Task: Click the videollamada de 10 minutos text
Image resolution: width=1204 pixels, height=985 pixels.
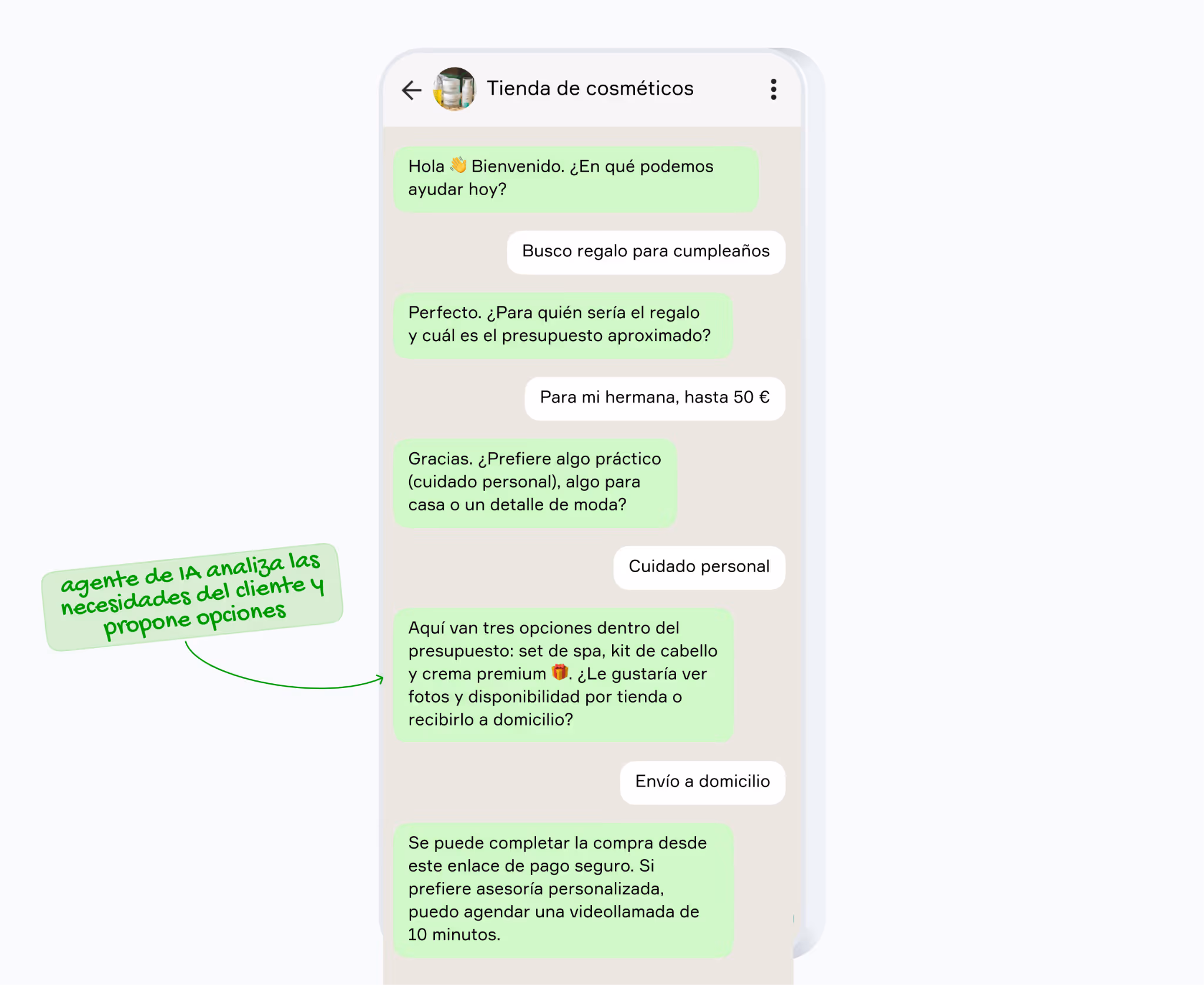Action: 553,923
